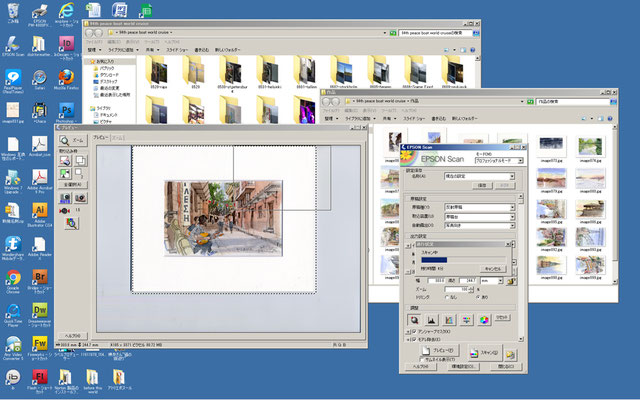Click the AUTO camera exposure icon in Preview
The width and height of the screenshot is (640, 400).
tap(65, 198)
